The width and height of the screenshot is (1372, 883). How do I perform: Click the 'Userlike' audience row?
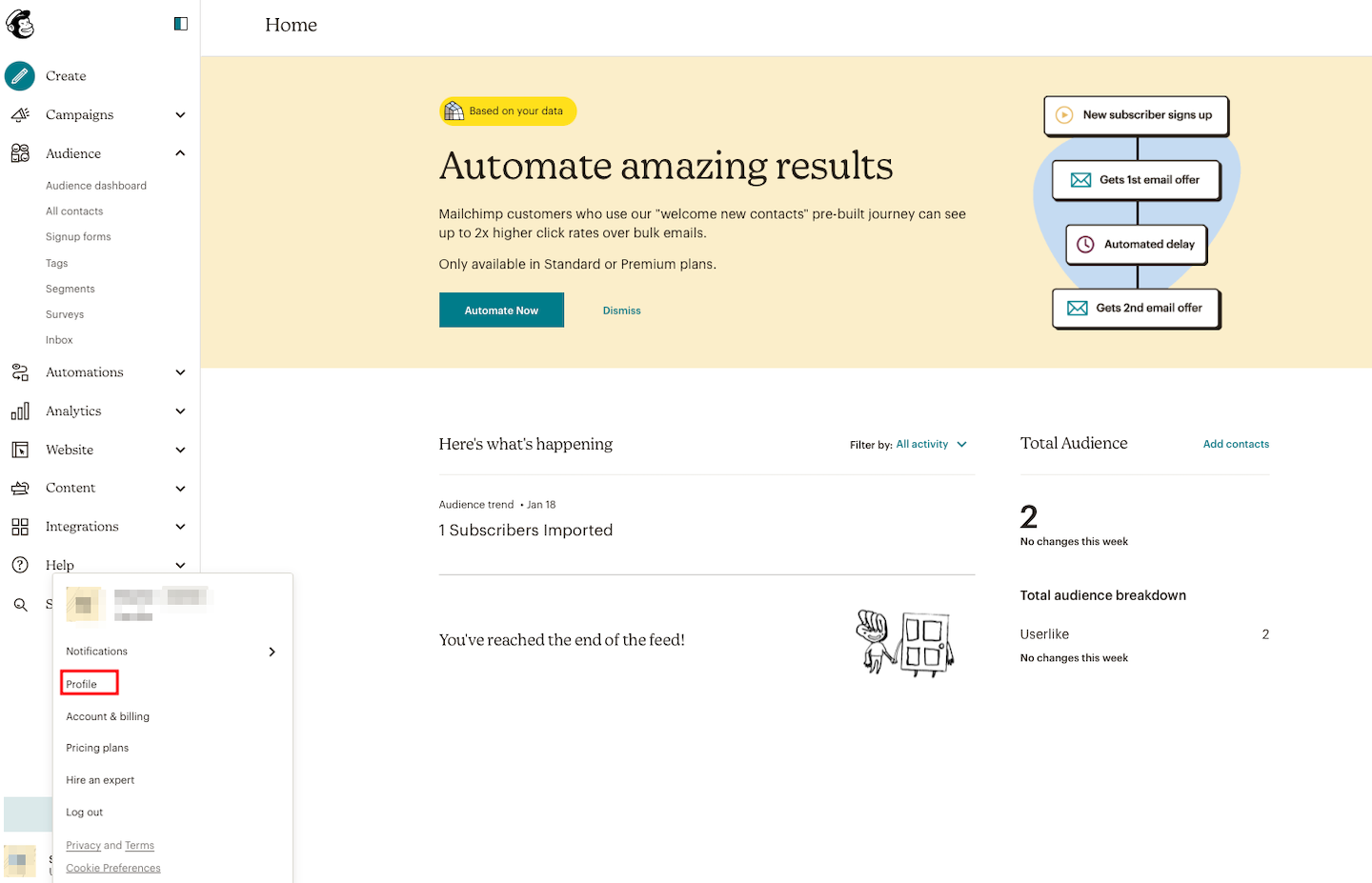[1144, 634]
